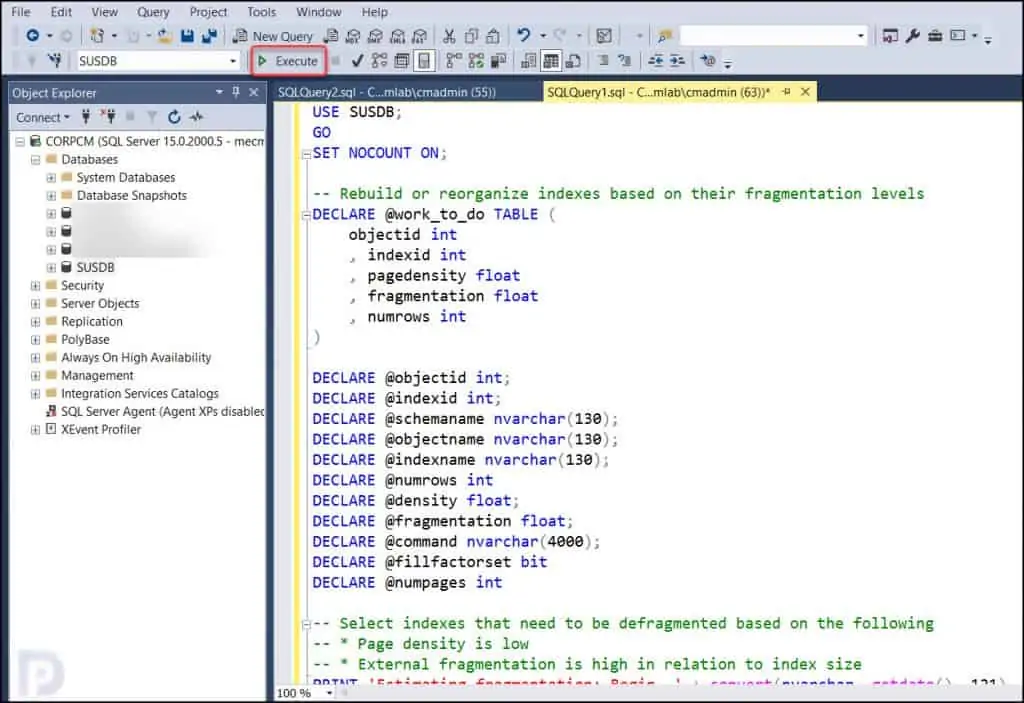Select Results to Text output mode

pos(528,61)
